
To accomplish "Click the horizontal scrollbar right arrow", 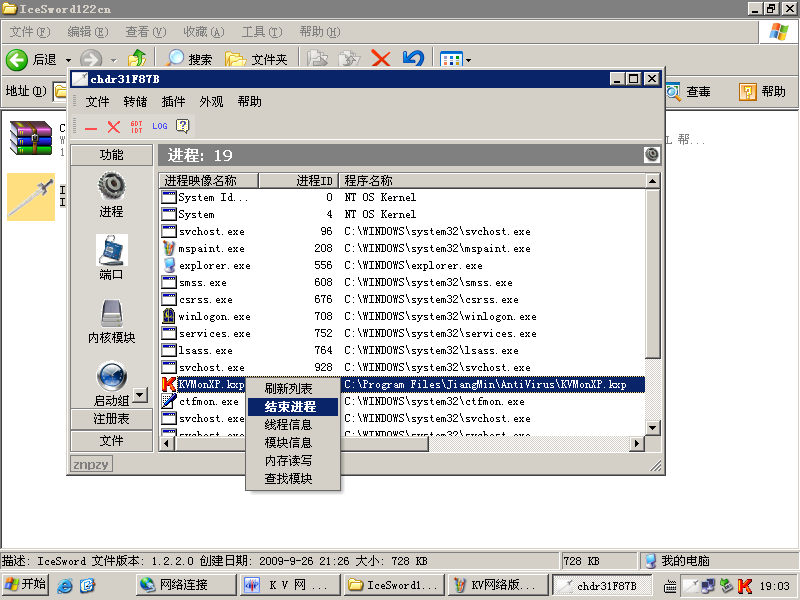I will 636,444.
